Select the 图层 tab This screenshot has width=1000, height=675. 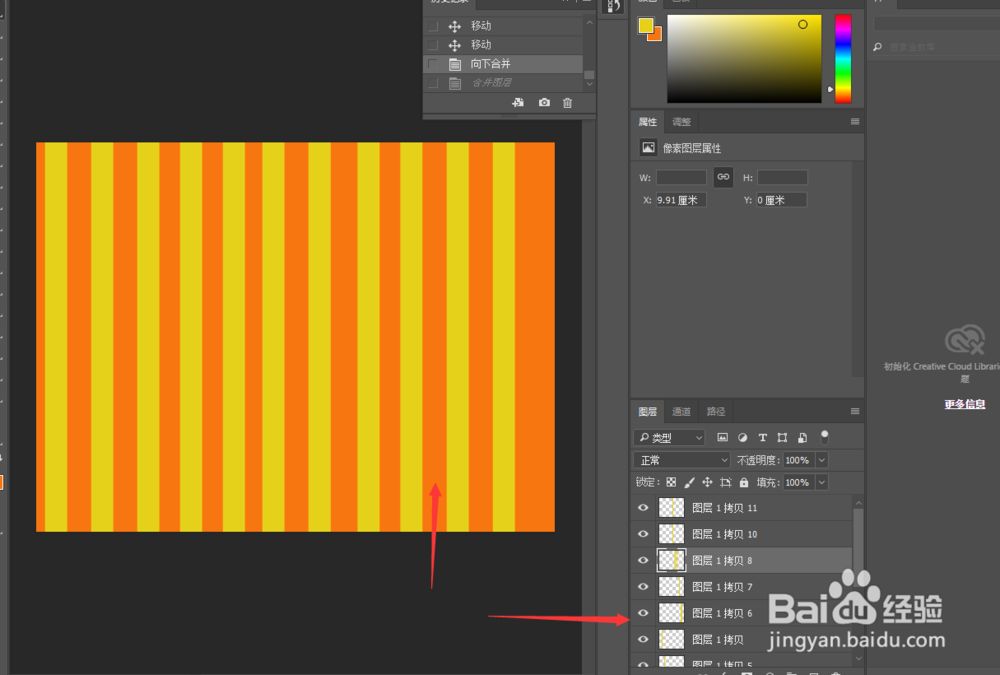click(x=647, y=412)
